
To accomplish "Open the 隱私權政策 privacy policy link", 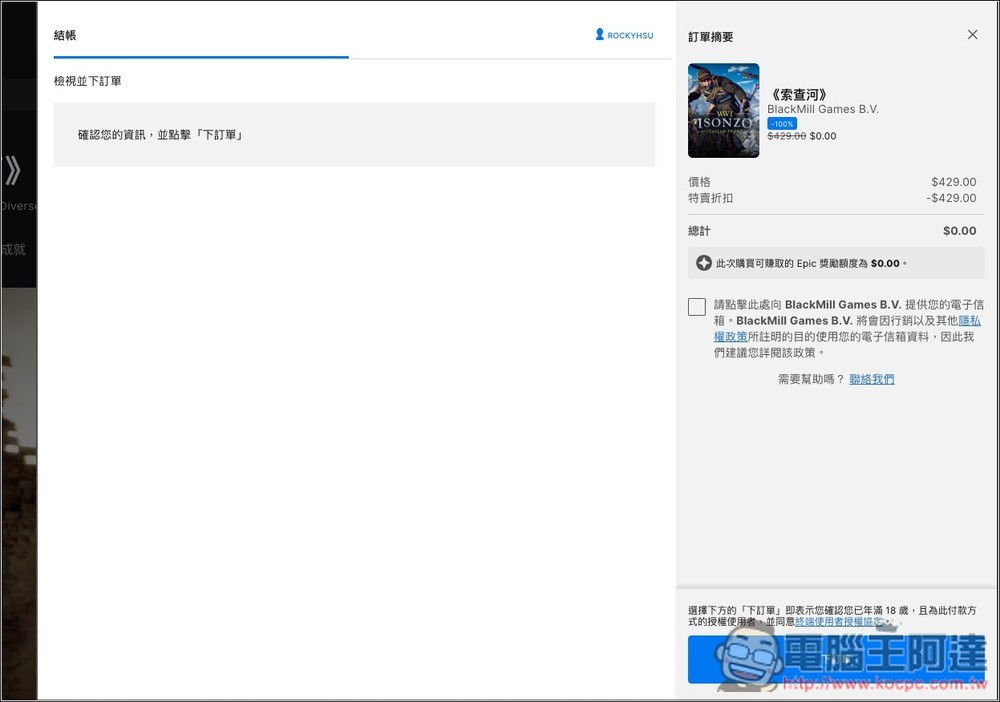I will [969, 321].
